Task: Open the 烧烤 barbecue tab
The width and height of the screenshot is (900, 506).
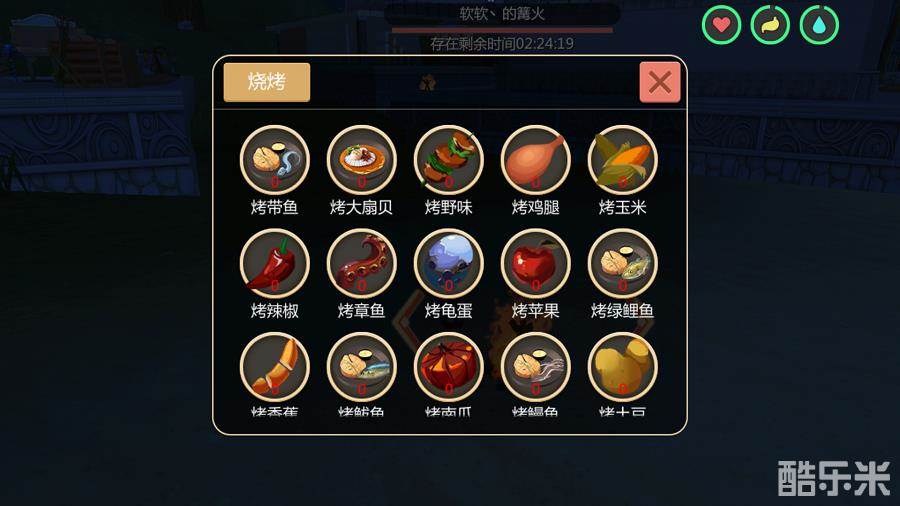Action: point(267,82)
